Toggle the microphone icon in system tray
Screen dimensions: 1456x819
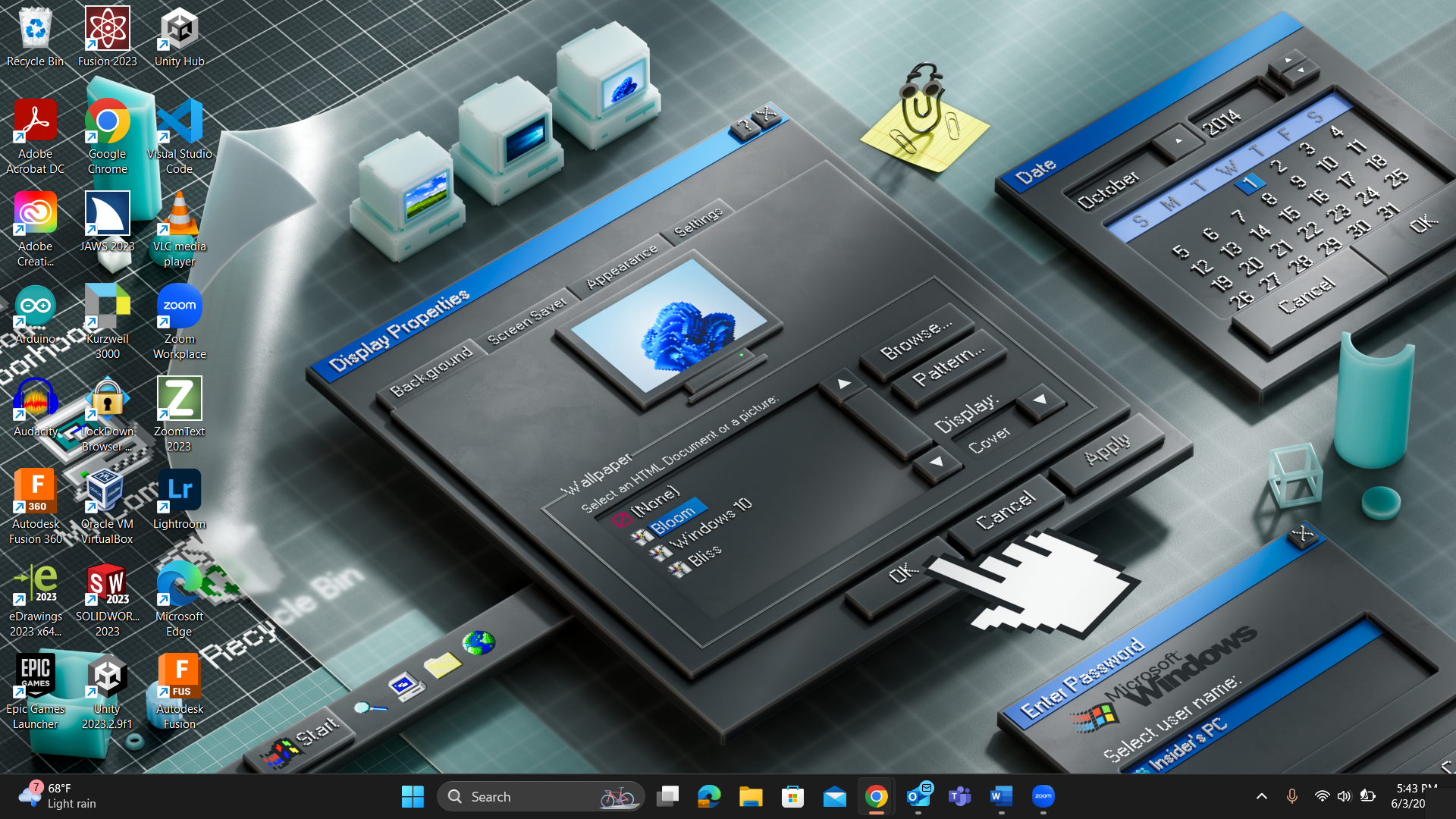1291,796
